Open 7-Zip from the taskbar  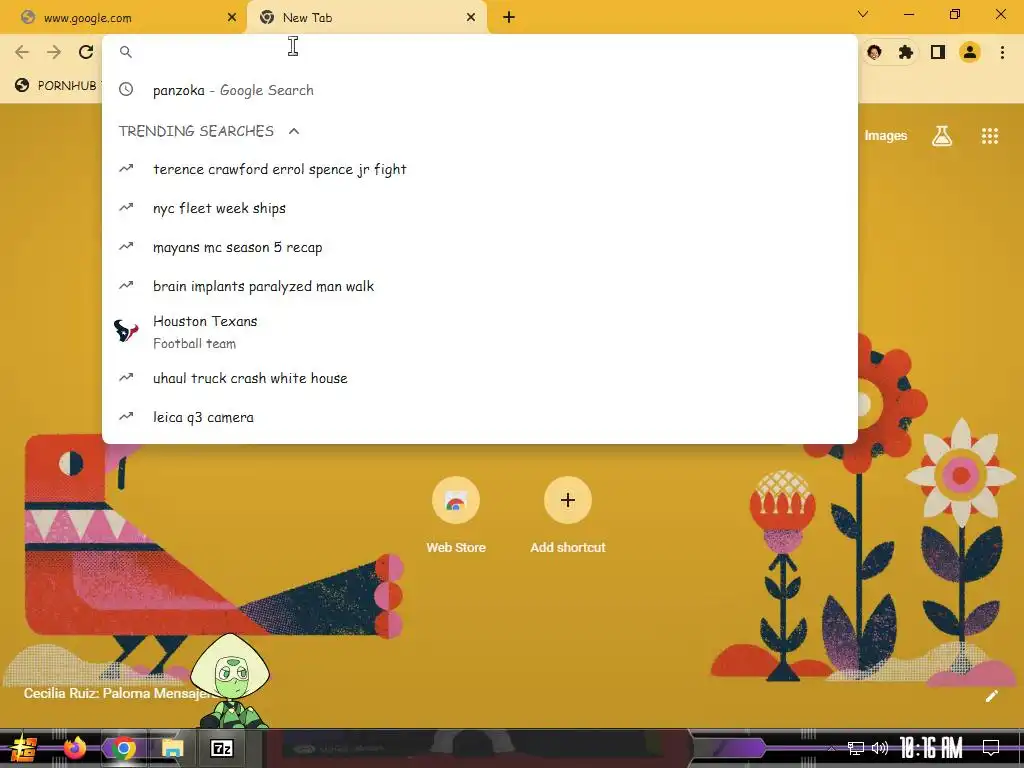coord(222,748)
